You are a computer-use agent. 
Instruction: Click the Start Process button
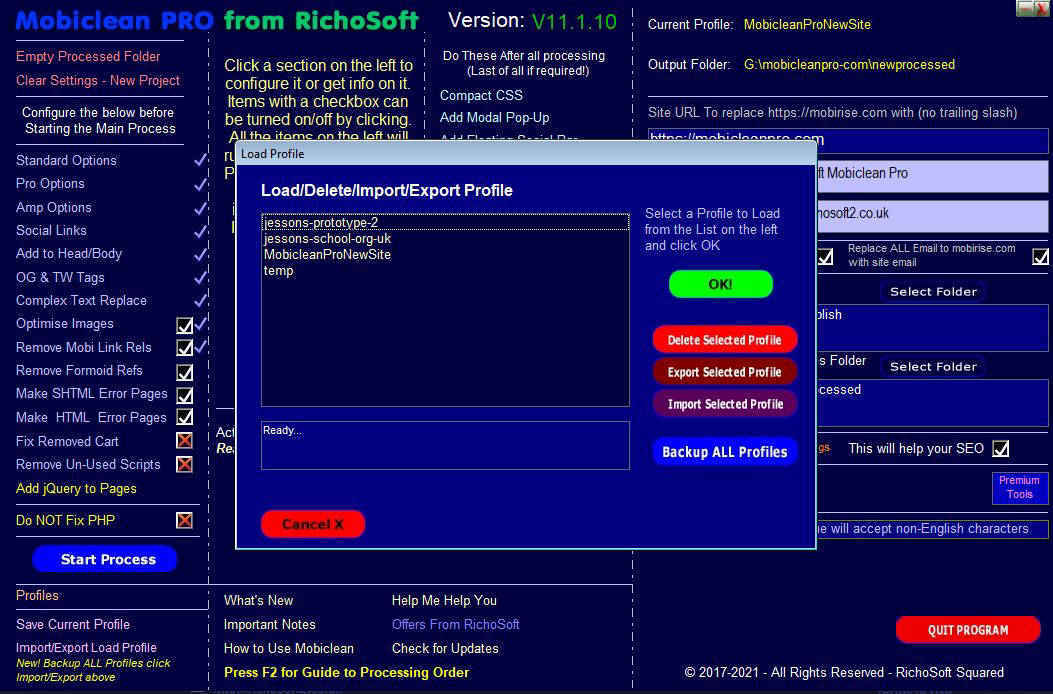(x=105, y=559)
